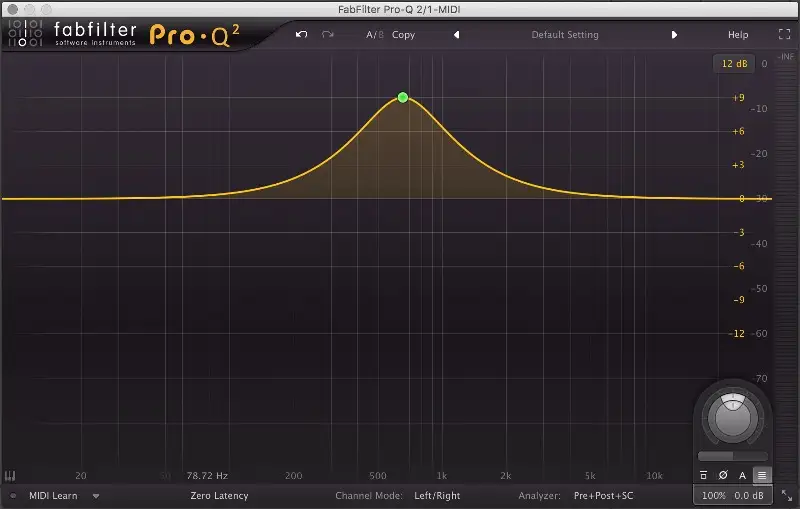Go to next preset with right arrow
800x509 pixels.
(674, 34)
